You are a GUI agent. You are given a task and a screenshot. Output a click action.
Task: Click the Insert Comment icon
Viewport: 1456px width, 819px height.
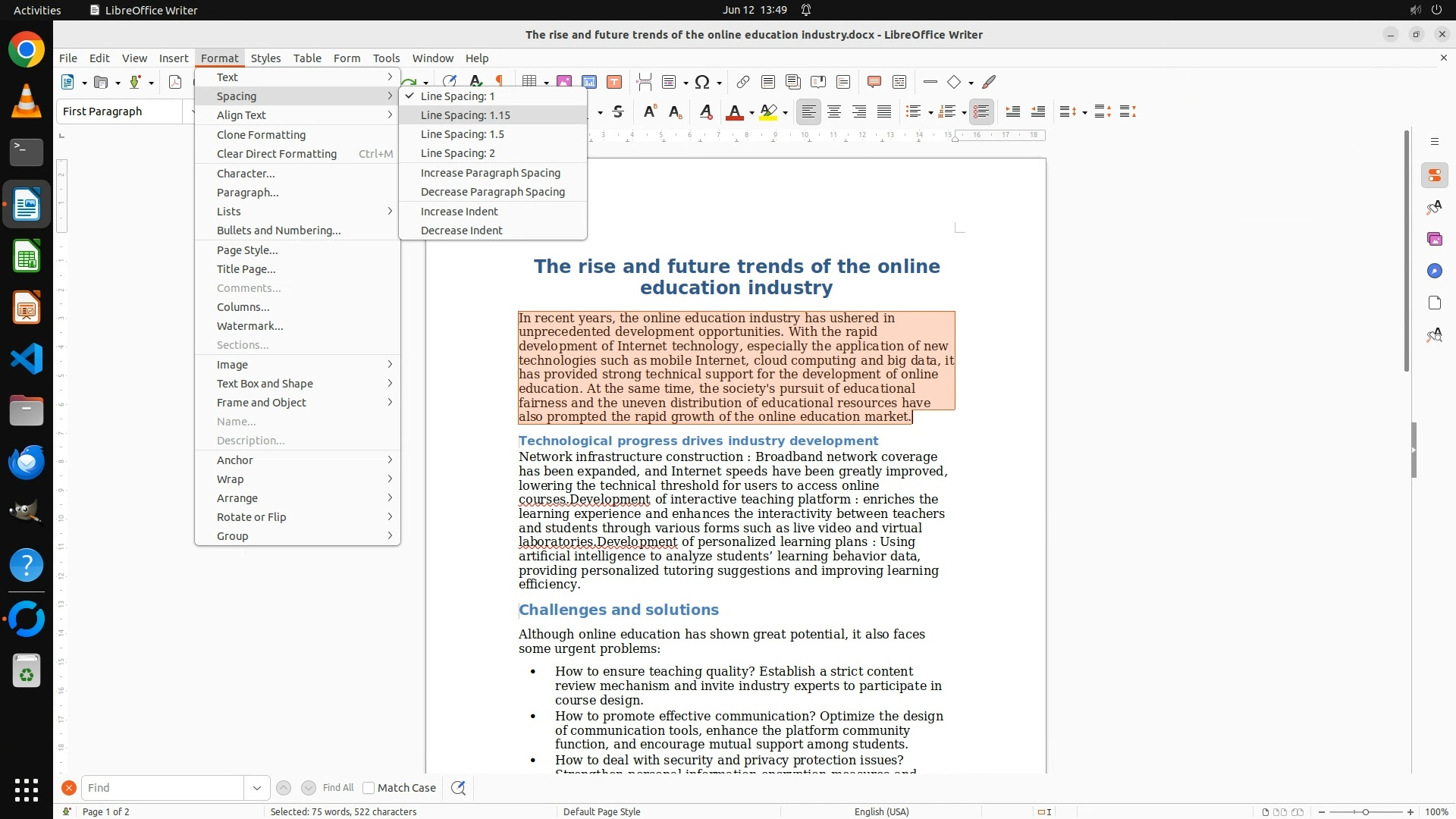(x=874, y=82)
